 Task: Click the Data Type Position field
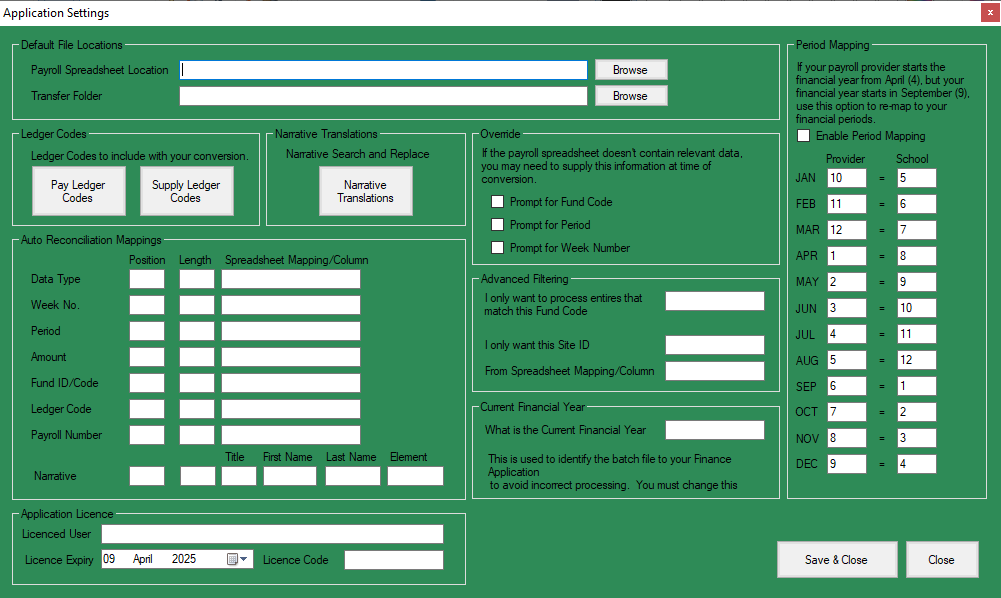147,279
